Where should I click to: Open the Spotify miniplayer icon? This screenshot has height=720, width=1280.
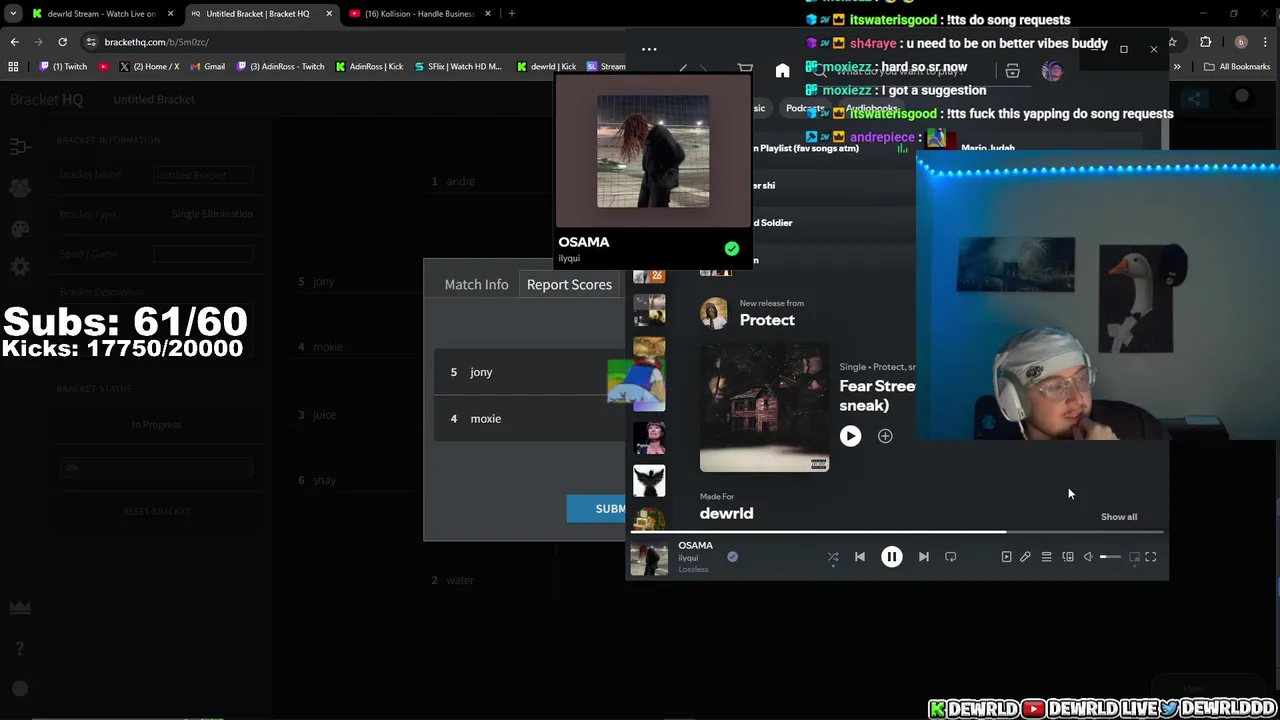click(x=1134, y=557)
